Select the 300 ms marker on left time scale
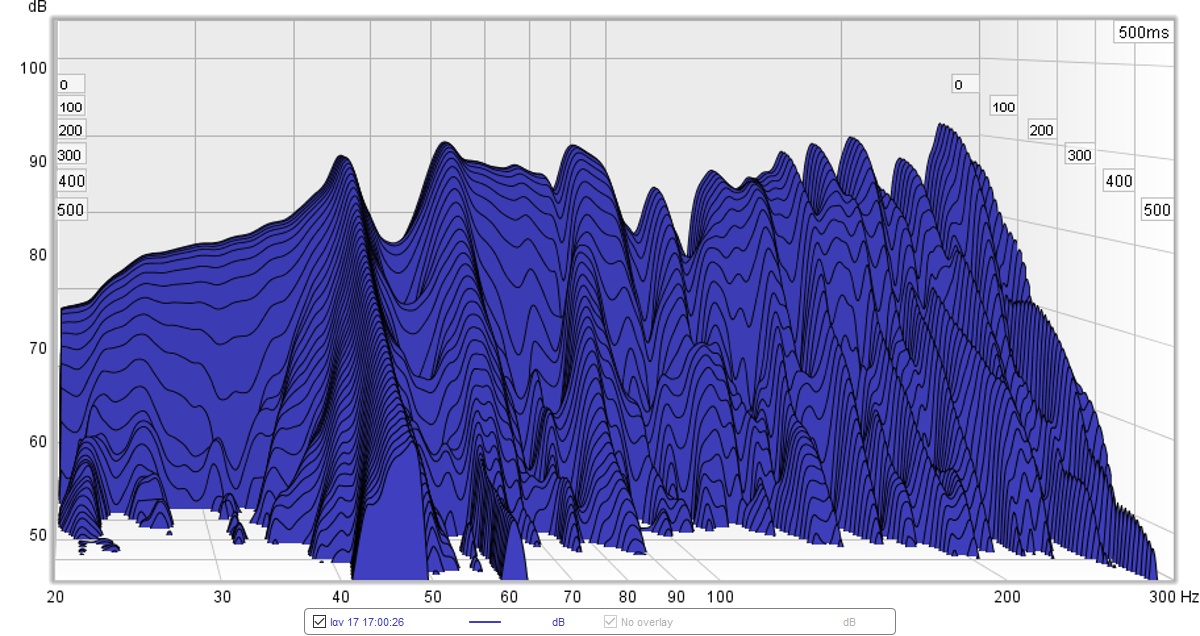The image size is (1200, 636). 71,155
